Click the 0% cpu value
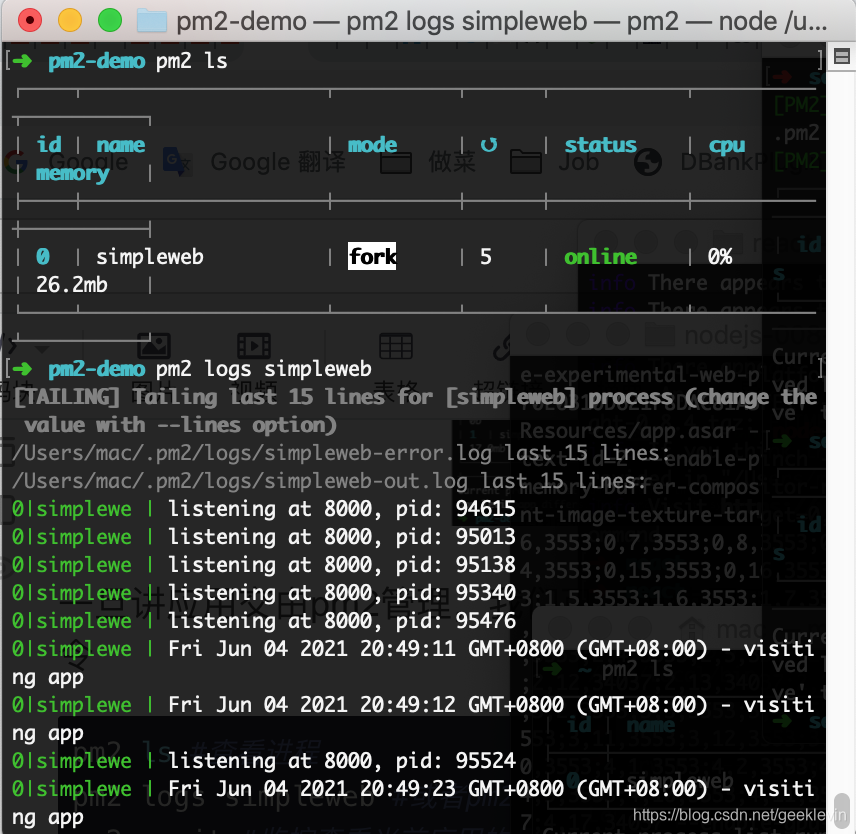 tap(720, 257)
